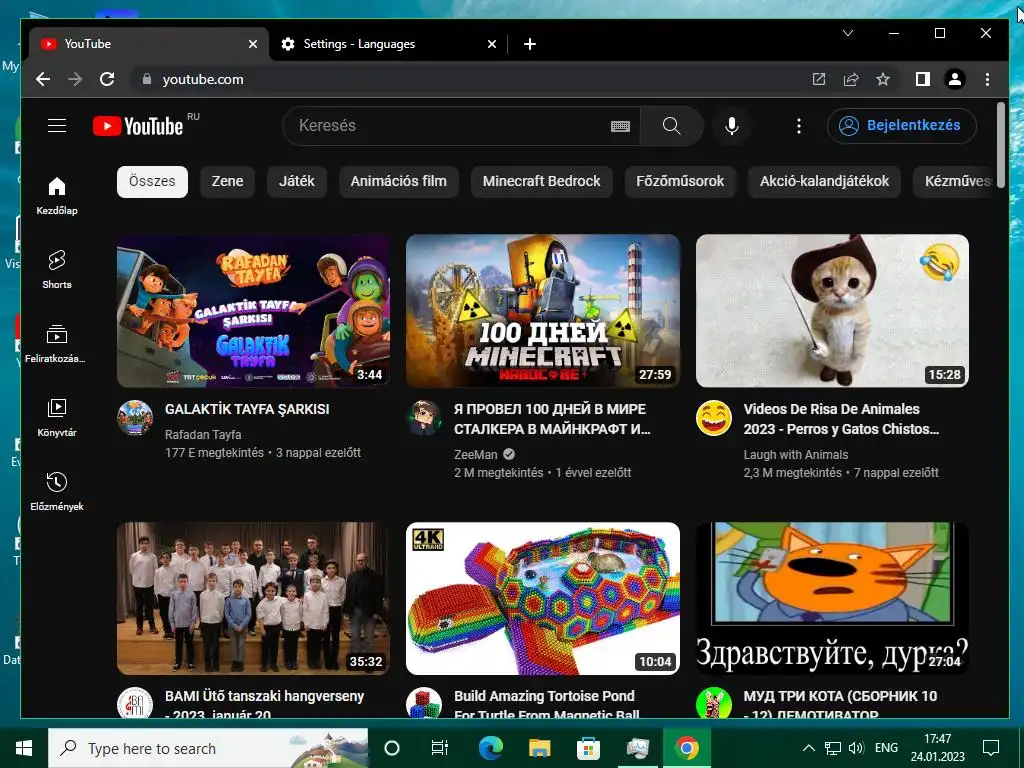Play the orange cartoon cat thumbnail

click(x=832, y=598)
